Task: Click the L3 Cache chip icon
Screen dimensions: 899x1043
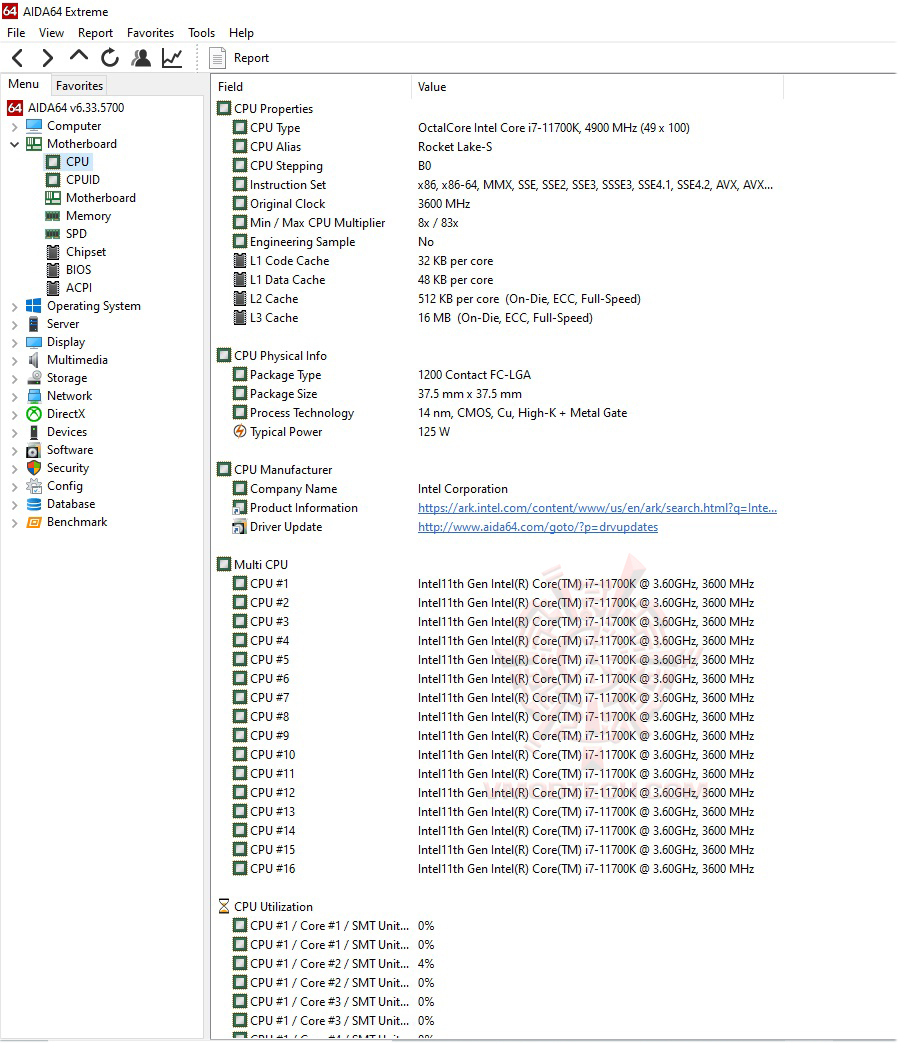Action: click(x=240, y=318)
